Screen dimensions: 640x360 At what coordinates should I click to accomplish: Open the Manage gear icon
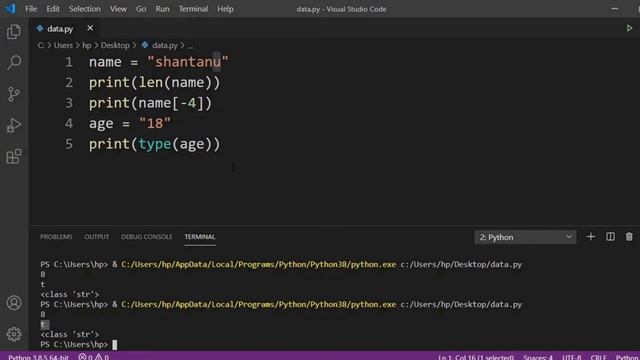point(14,334)
